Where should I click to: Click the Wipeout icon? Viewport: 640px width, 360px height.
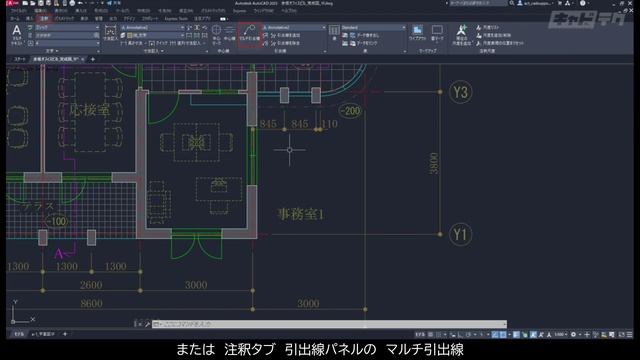[x=417, y=30]
